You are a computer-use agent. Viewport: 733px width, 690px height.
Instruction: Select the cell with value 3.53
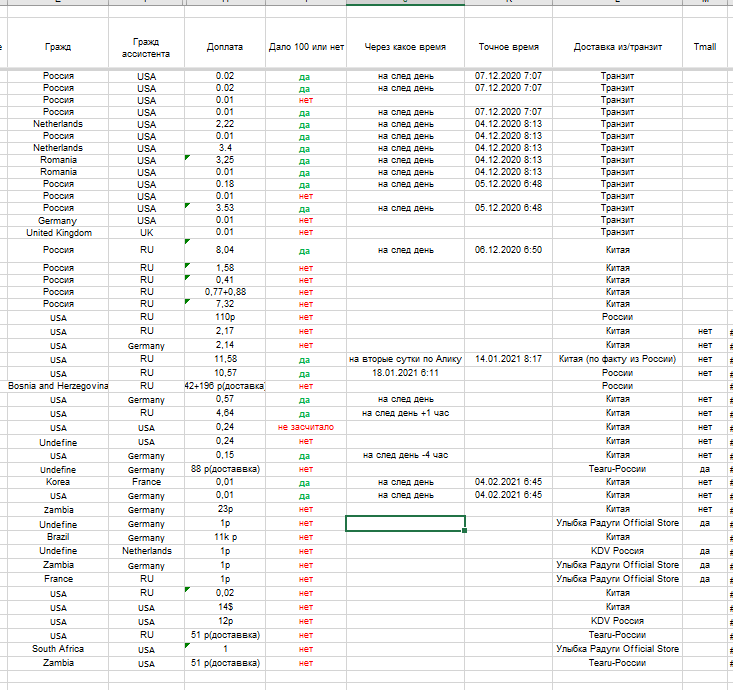tap(225, 208)
